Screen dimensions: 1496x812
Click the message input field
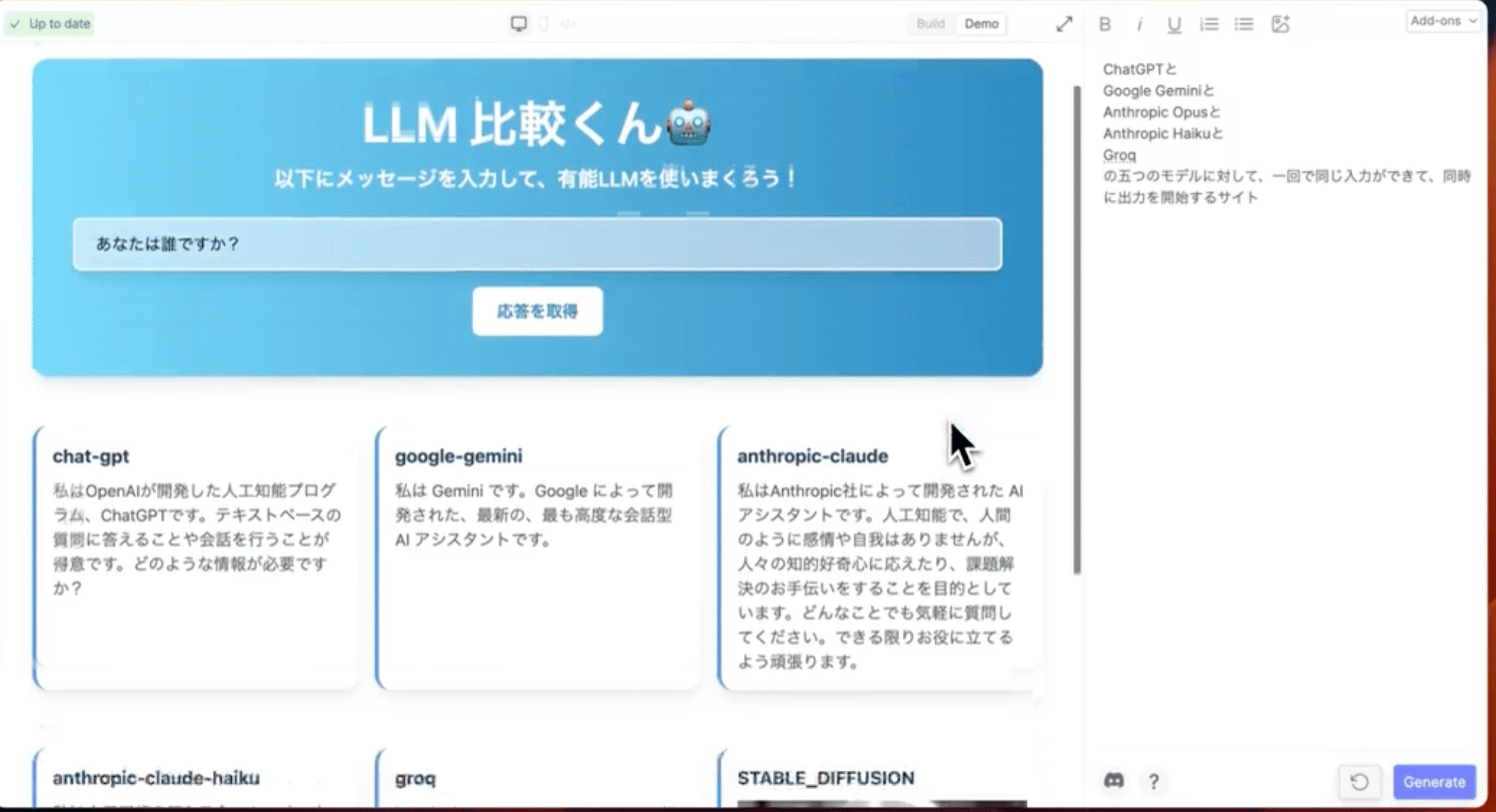[537, 244]
